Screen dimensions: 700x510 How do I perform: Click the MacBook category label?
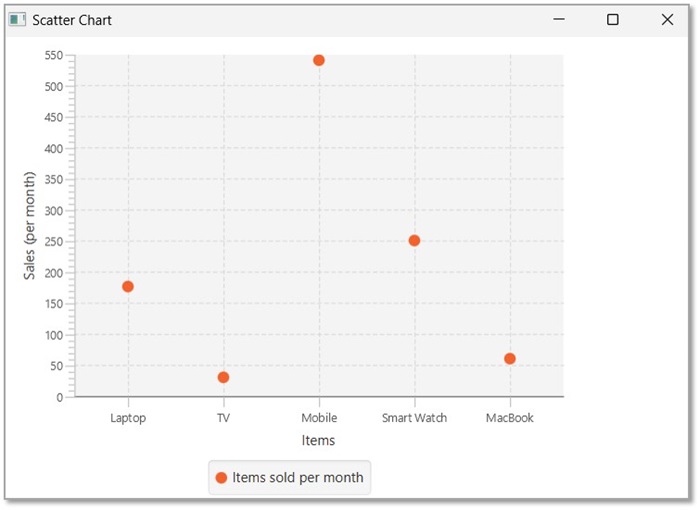(510, 418)
